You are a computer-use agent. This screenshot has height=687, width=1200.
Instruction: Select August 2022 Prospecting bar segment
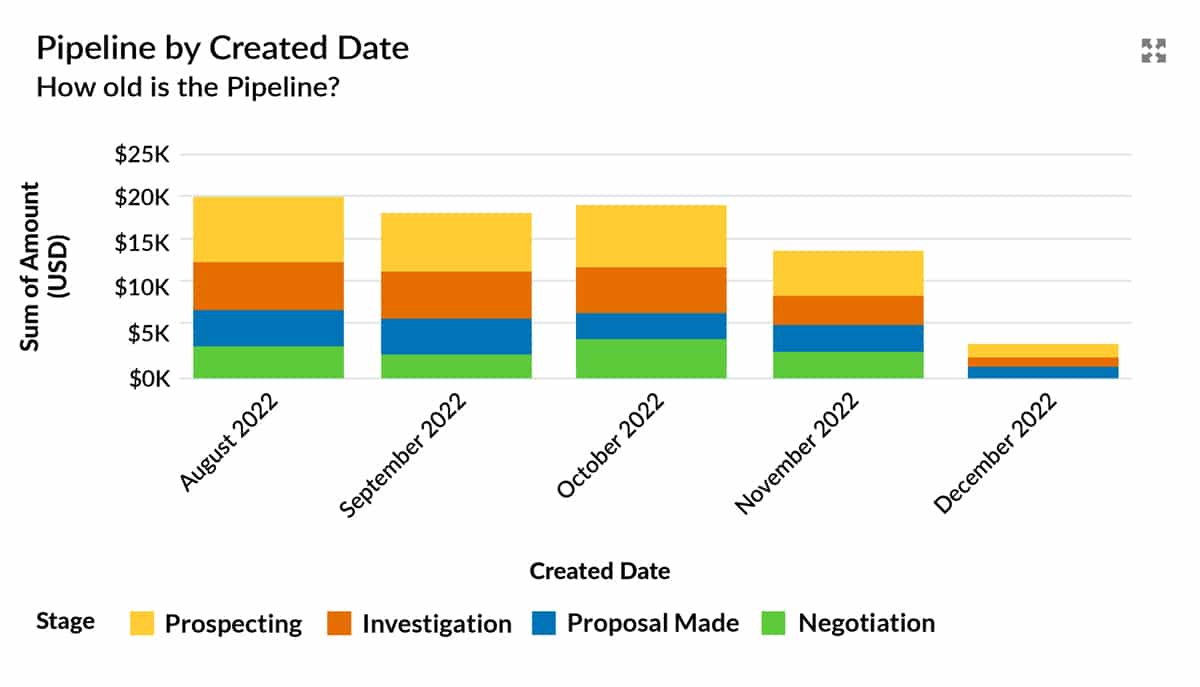point(268,229)
